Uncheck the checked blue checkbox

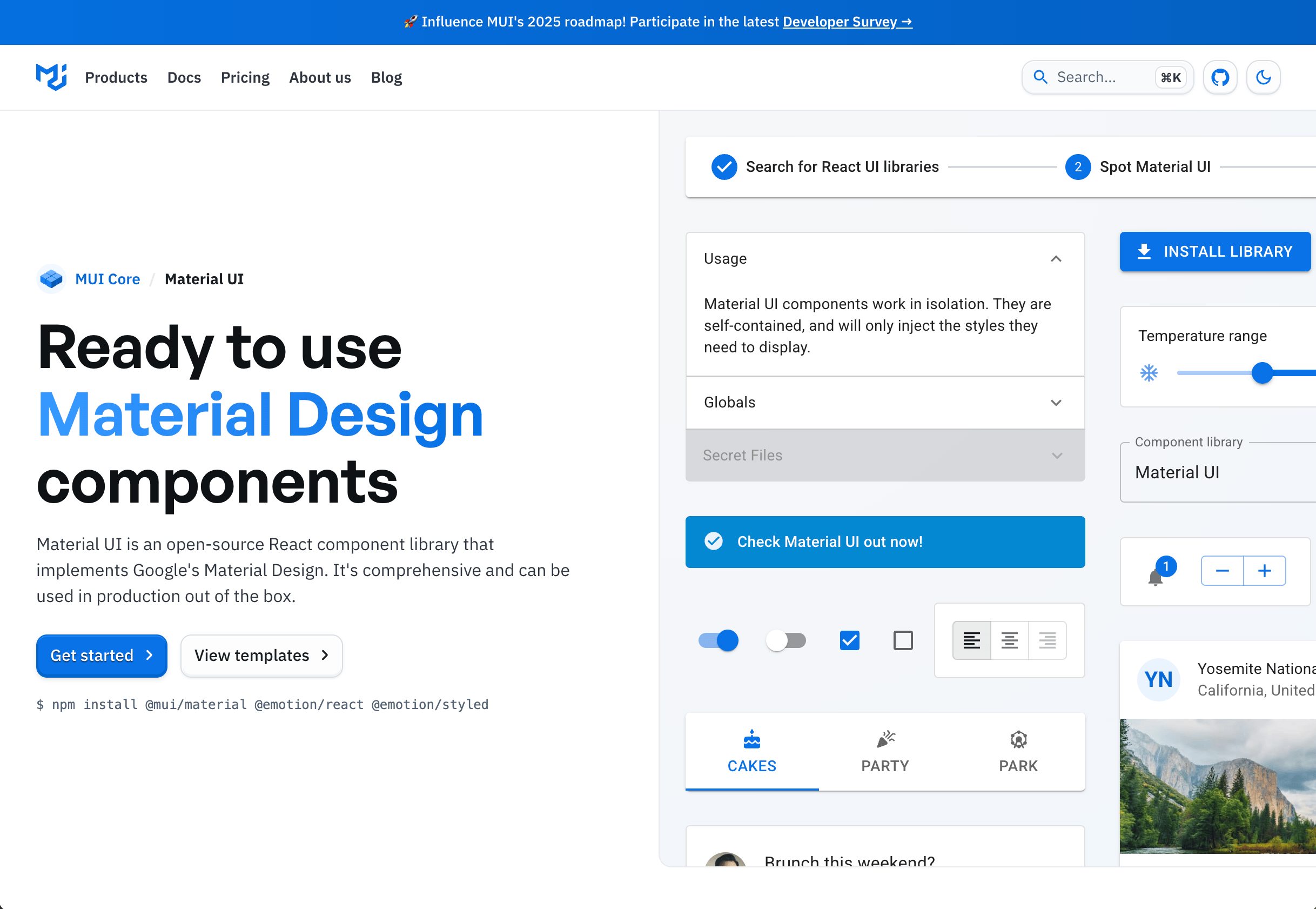coord(849,640)
